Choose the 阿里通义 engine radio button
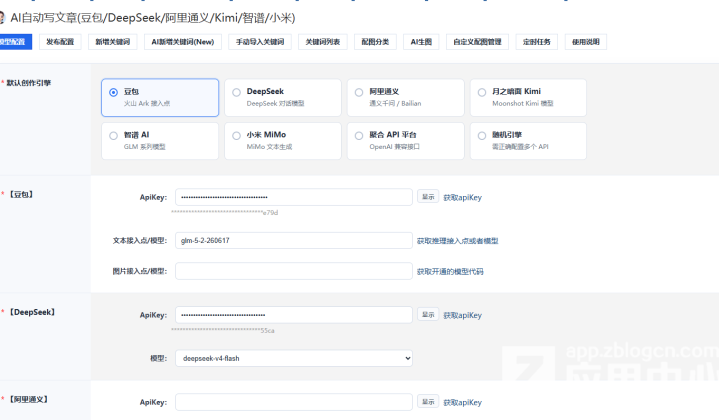This screenshot has width=719, height=420. pyautogui.click(x=359, y=92)
